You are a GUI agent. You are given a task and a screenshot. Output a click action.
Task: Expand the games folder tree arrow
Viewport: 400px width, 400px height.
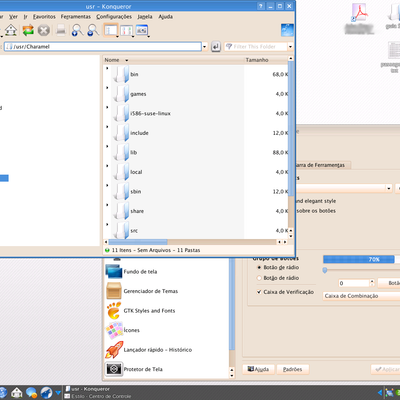[x=107, y=88]
